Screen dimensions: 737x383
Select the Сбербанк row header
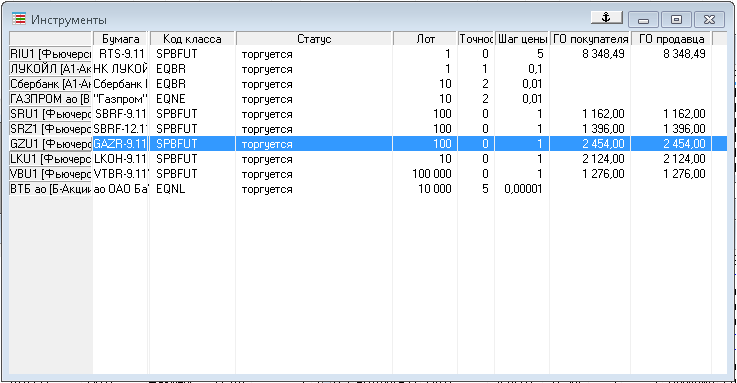tap(50, 84)
